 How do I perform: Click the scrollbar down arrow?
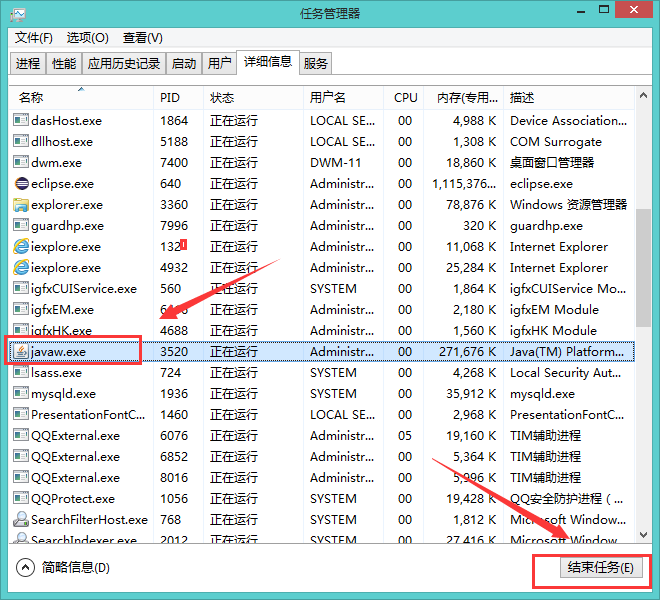click(643, 535)
